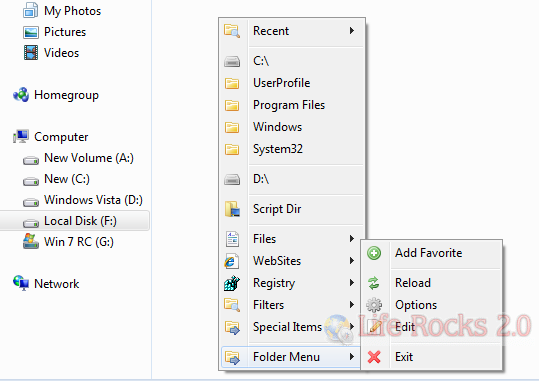The height and width of the screenshot is (381, 539).
Task: Click the Recent folder search icon
Action: pos(232,31)
